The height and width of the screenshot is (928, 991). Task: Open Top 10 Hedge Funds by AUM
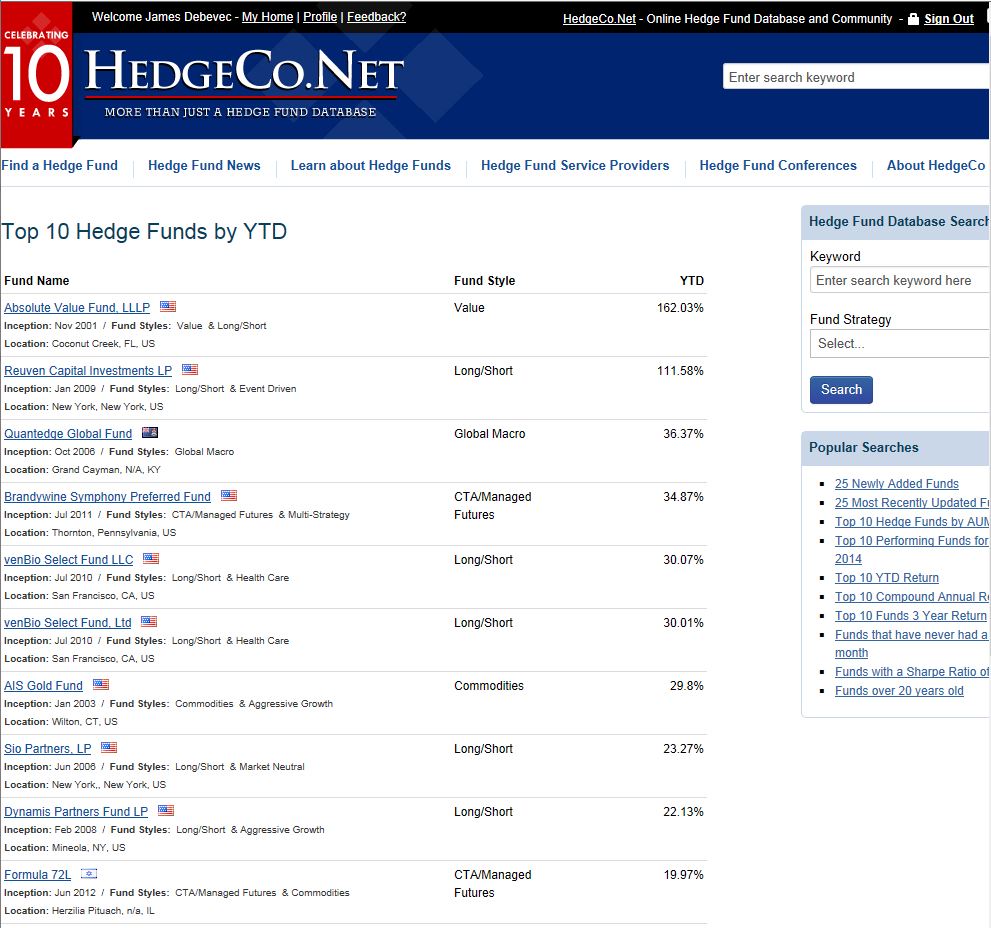[x=911, y=522]
